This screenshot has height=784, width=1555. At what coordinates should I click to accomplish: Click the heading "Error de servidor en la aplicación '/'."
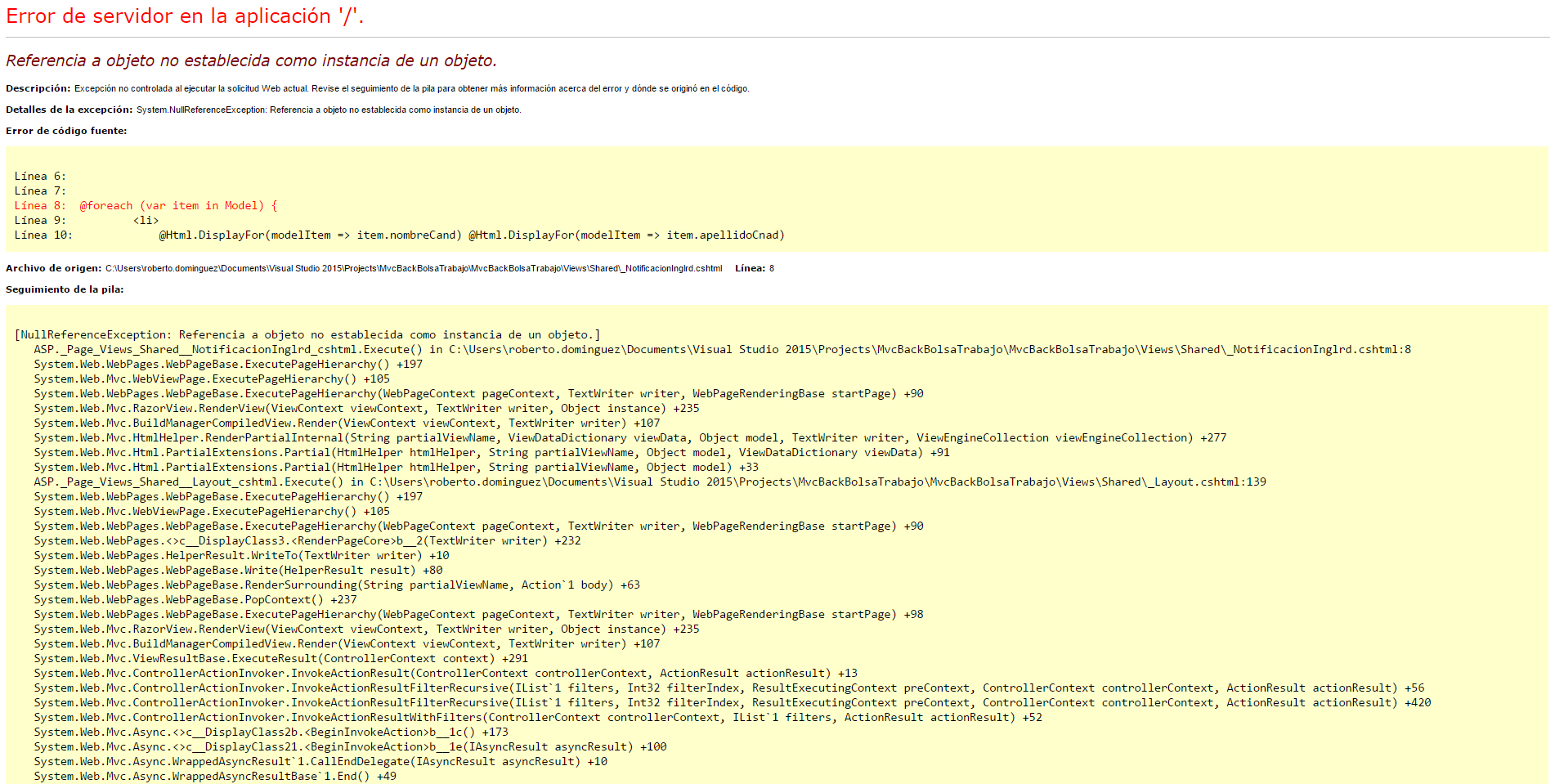click(x=185, y=16)
